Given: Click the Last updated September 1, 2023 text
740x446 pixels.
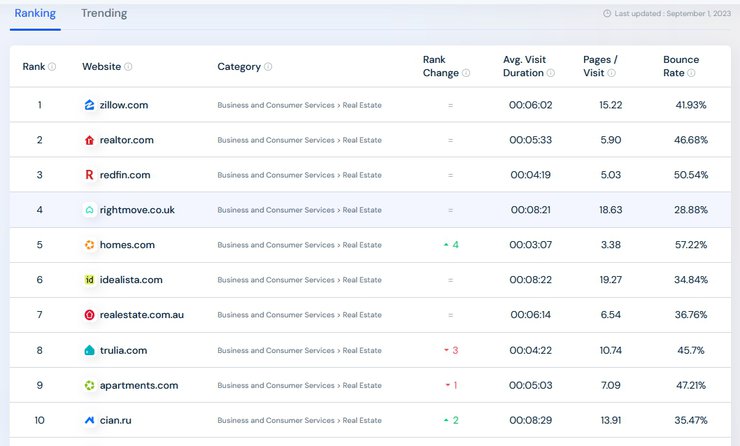Looking at the screenshot, I should (673, 13).
